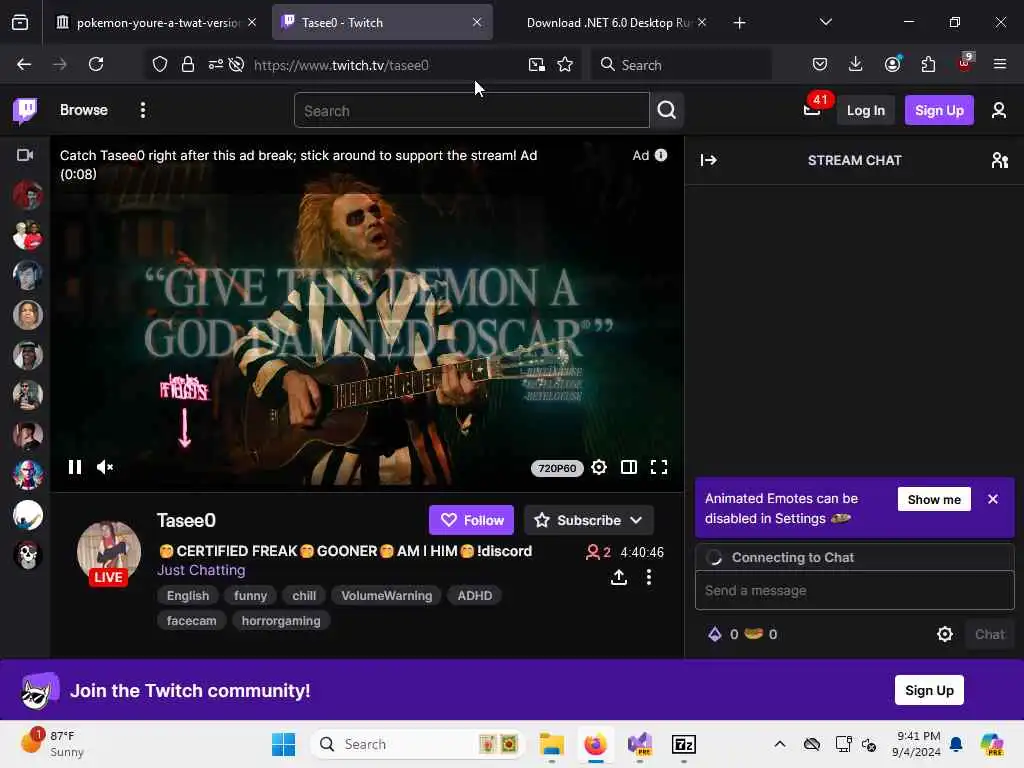The image size is (1024, 768).
Task: Collapse the stream chat panel arrow
Action: click(x=709, y=160)
